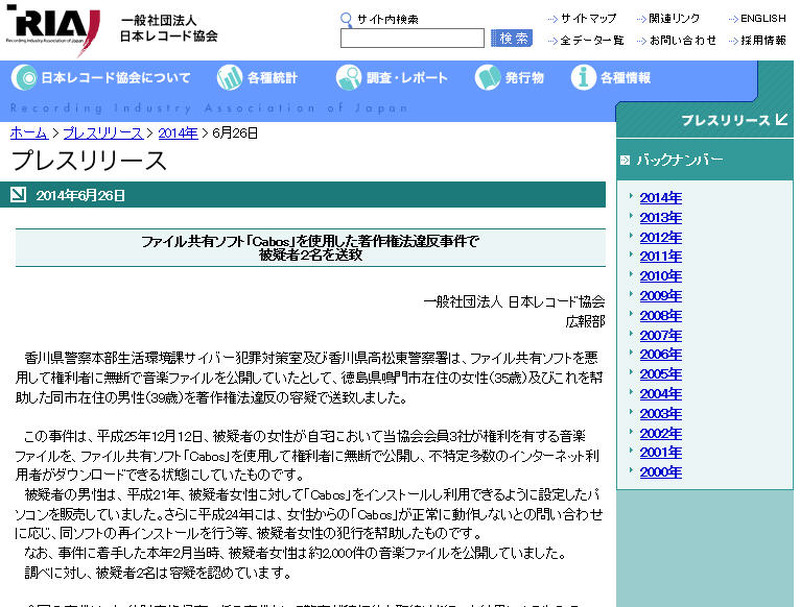The image size is (800, 607).
Task: Click the magnifier icon beside サイト内検索
Action: click(347, 19)
